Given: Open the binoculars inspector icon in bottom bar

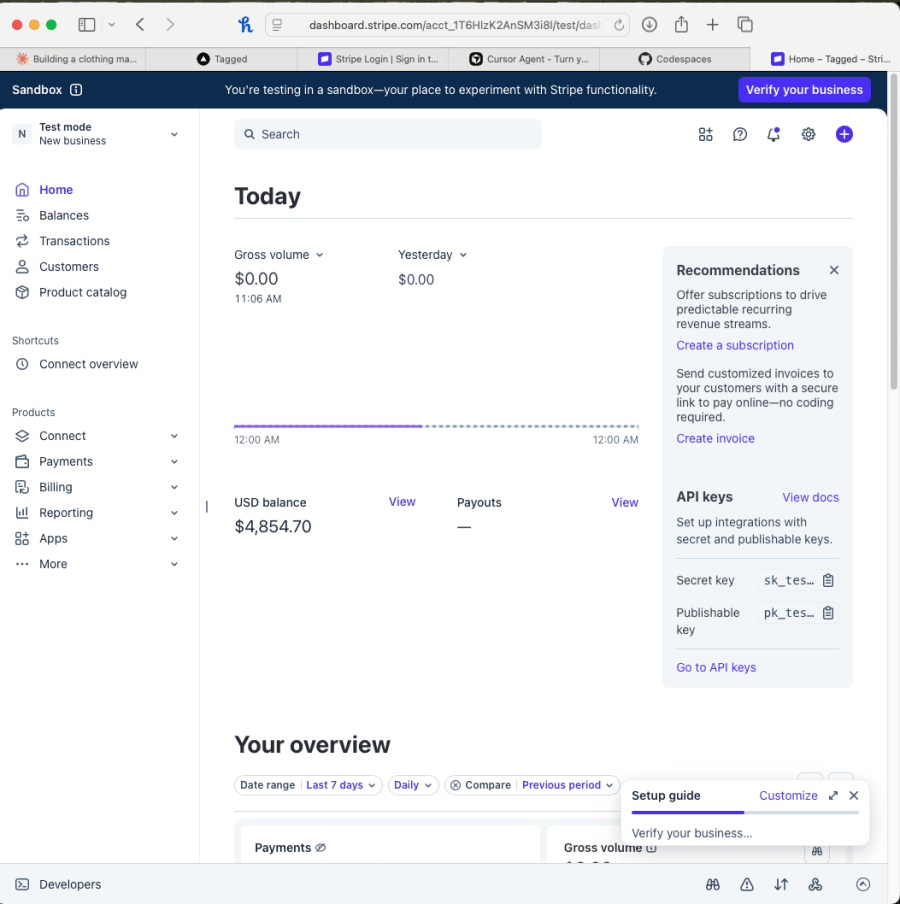Looking at the screenshot, I should click(x=713, y=884).
